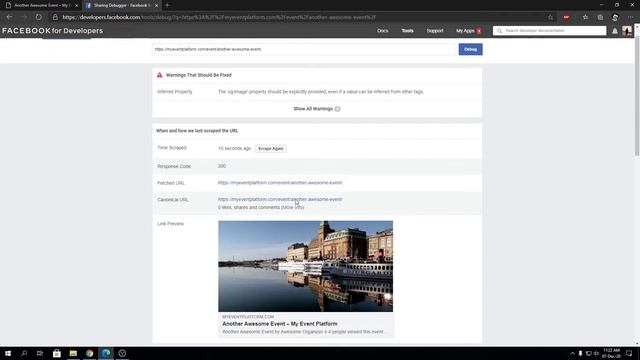Add this page to favorites with the star icon
Screen dimensions: 640x360
click(x=551, y=17)
